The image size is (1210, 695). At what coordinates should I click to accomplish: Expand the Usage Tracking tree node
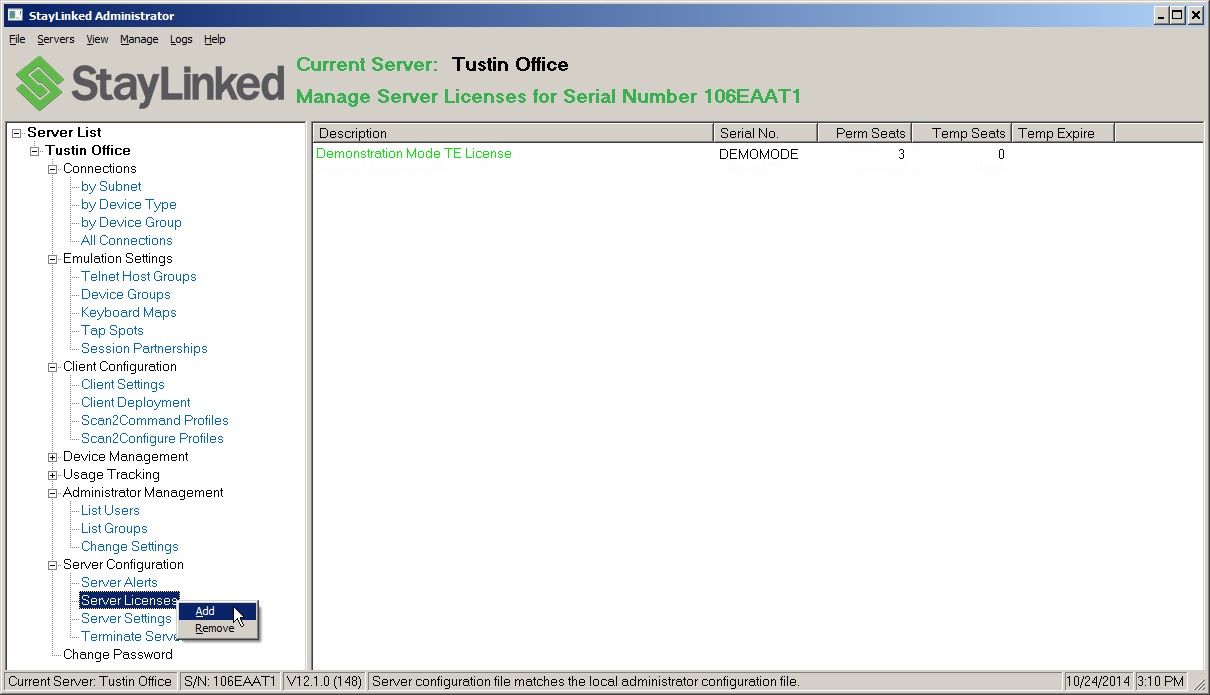pos(51,474)
